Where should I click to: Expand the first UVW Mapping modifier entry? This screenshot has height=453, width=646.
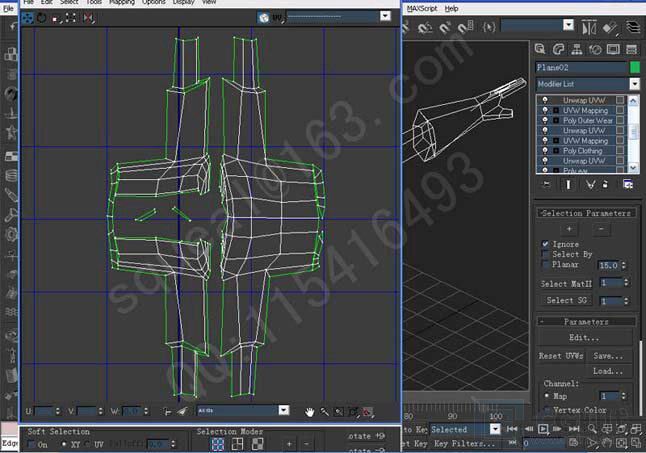pyautogui.click(x=556, y=110)
